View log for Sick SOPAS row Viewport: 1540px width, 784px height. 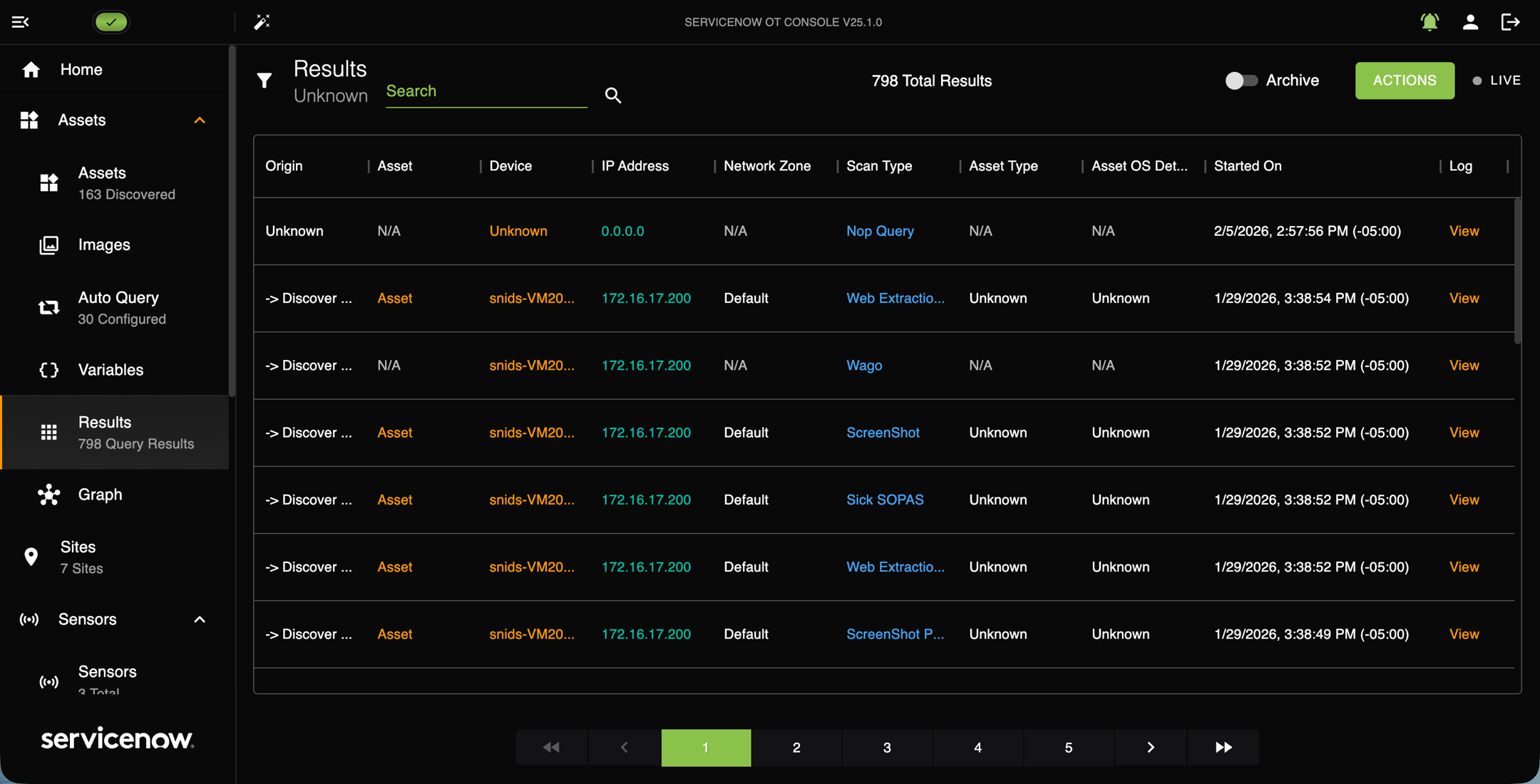pyautogui.click(x=1464, y=500)
